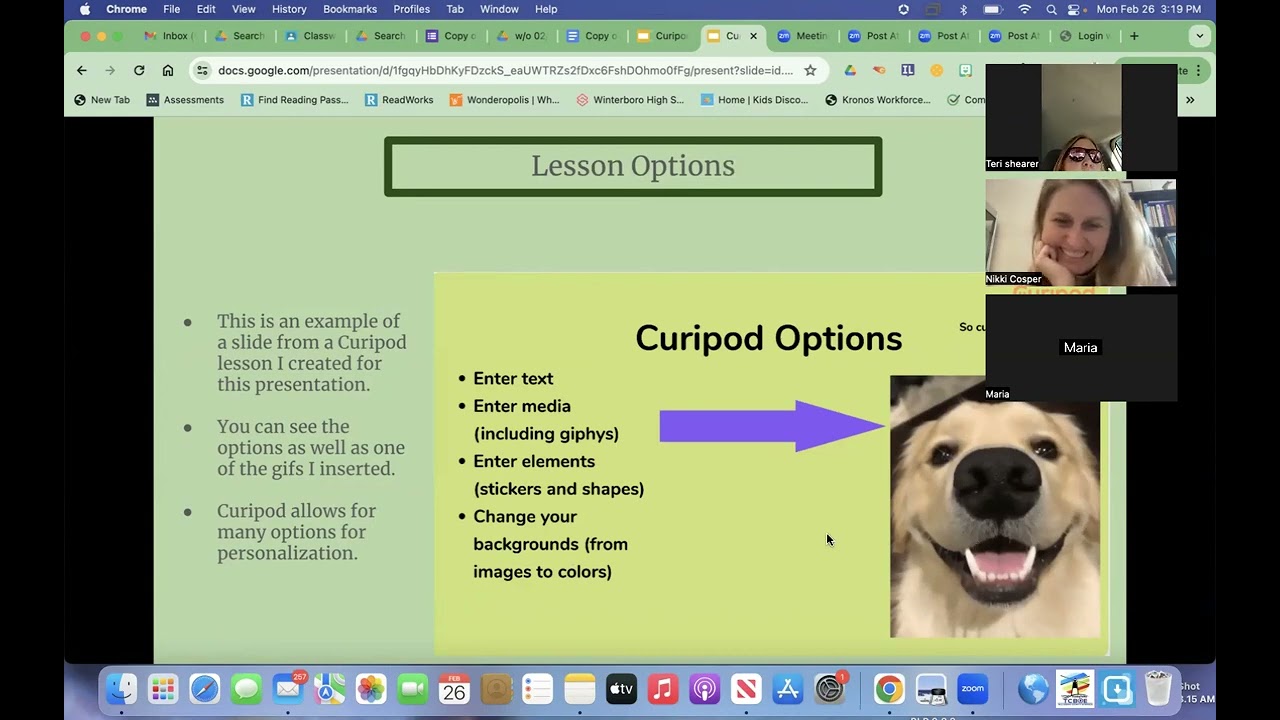Click the battery status icon
This screenshot has height=720, width=1280.
pos(993,9)
